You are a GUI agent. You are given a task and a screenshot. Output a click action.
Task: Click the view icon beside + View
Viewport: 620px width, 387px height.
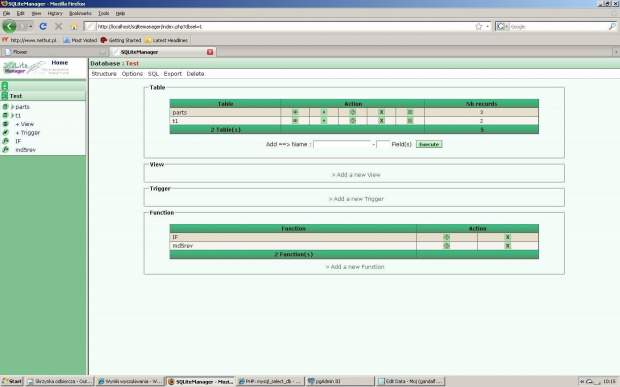tap(5, 124)
